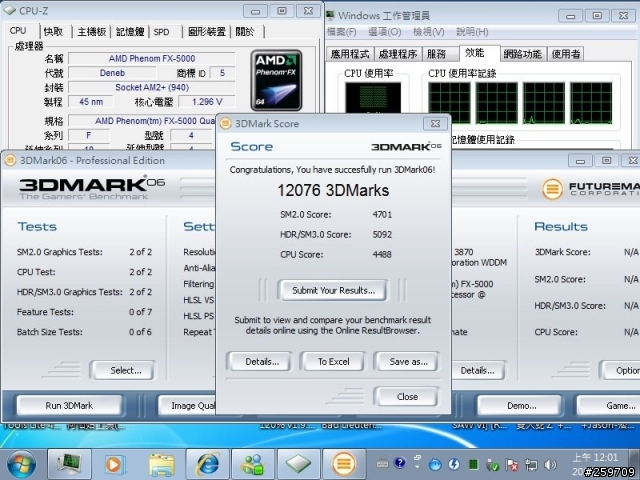Switch to the 圖形裝置 tab in CPU-Z
The width and height of the screenshot is (640, 480).
coord(207,31)
